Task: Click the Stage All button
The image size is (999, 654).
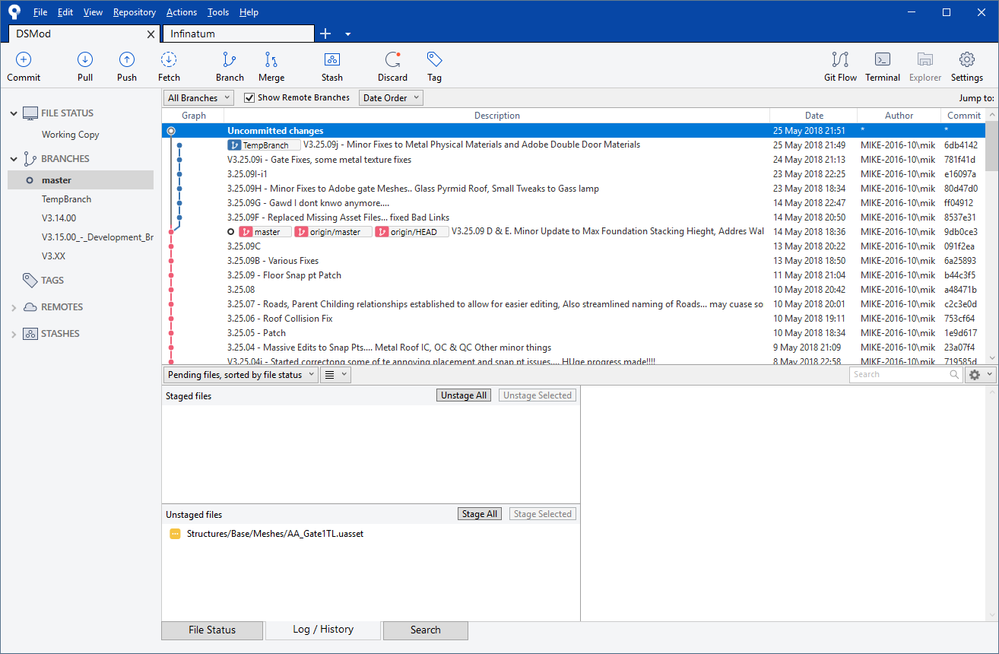Action: [x=479, y=514]
